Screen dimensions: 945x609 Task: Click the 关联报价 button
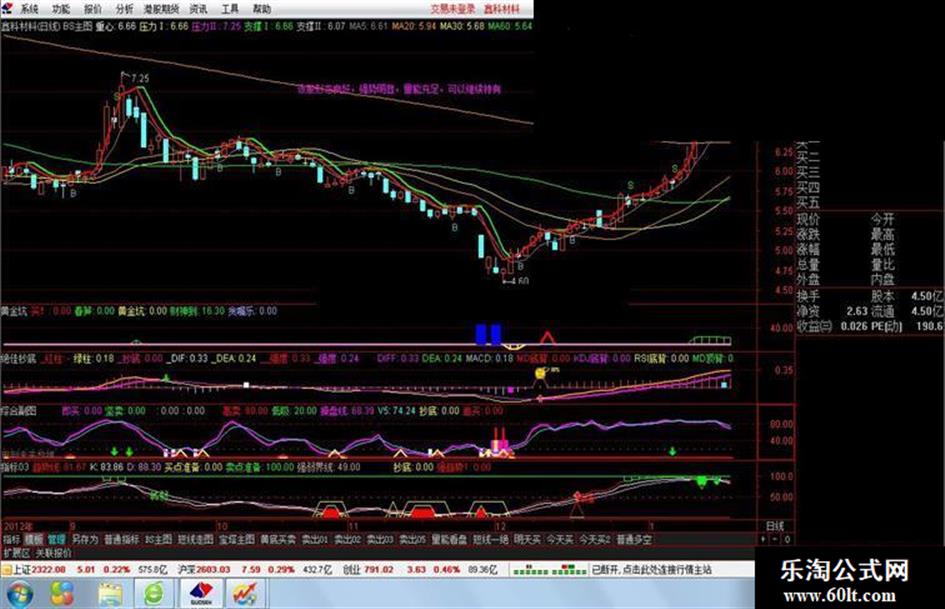pyautogui.click(x=54, y=552)
